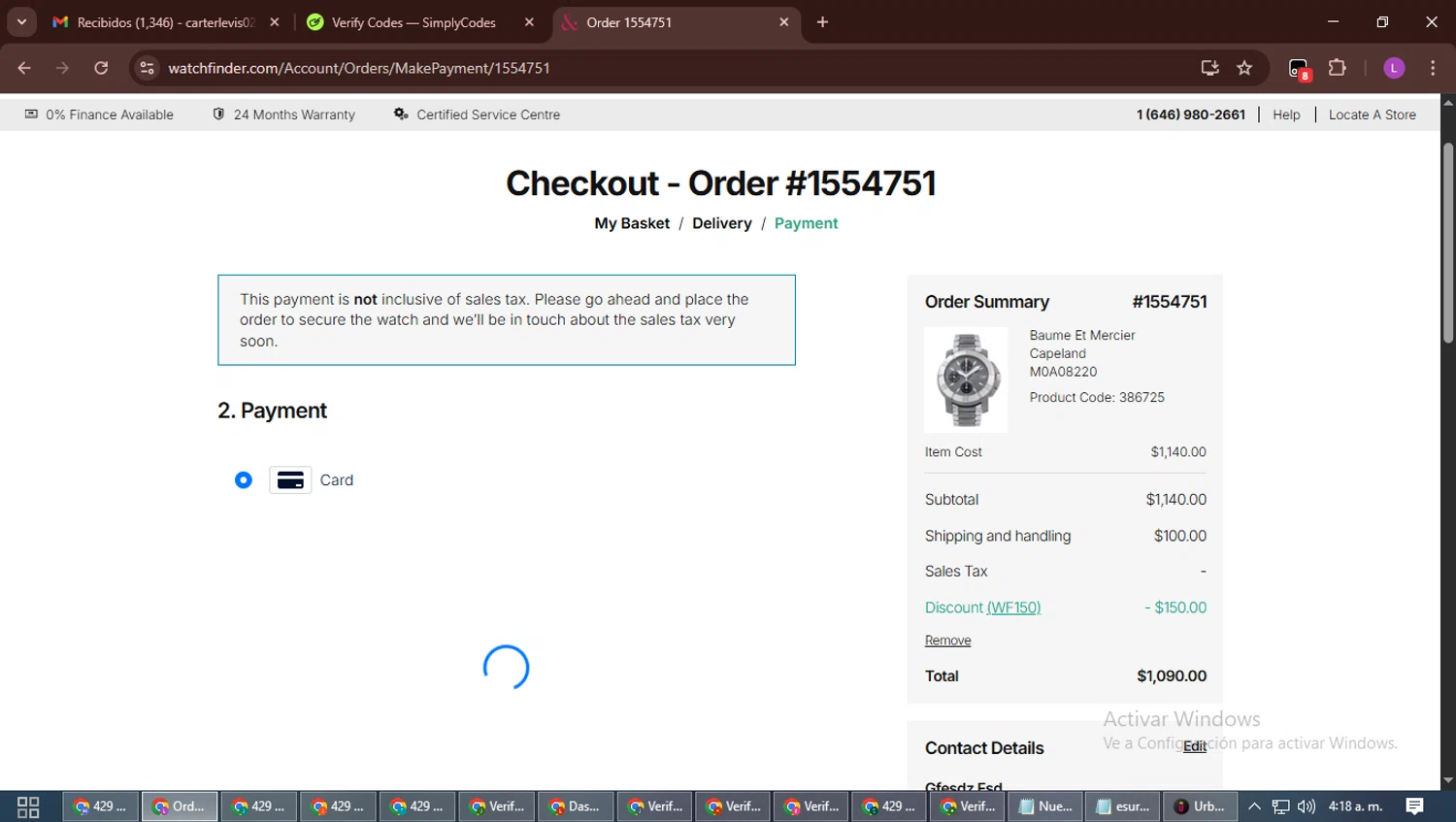
Task: Close the Order 1554751 tab
Action: (784, 22)
